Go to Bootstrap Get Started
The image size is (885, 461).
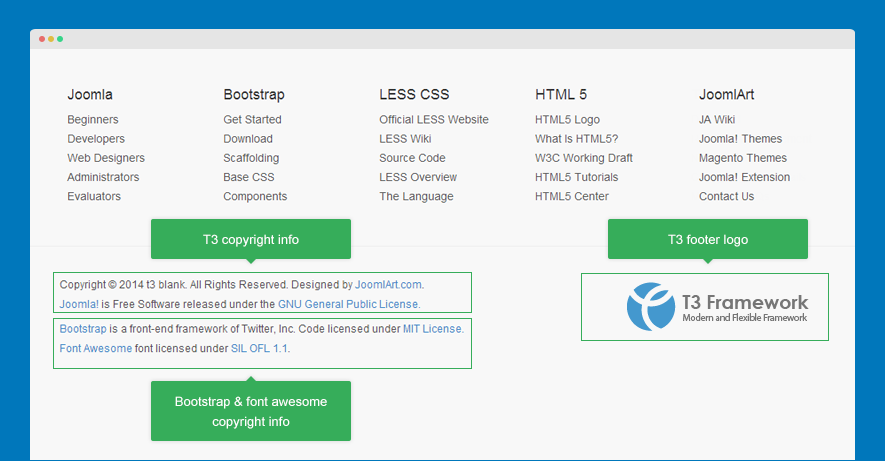tap(252, 120)
